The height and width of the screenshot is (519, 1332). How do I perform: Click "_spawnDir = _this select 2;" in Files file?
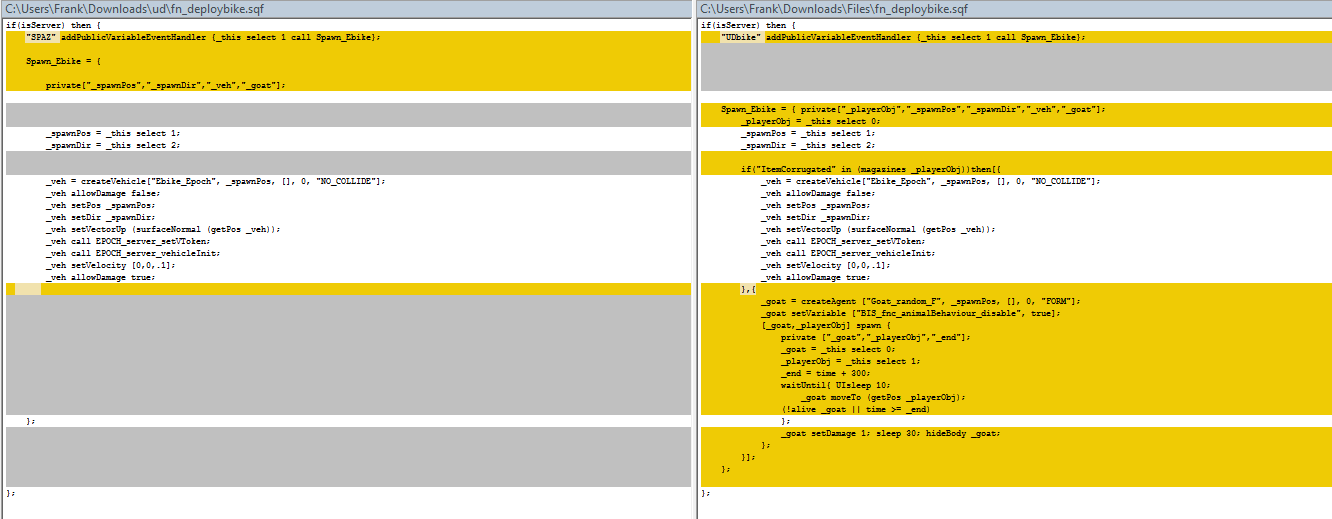(x=808, y=145)
